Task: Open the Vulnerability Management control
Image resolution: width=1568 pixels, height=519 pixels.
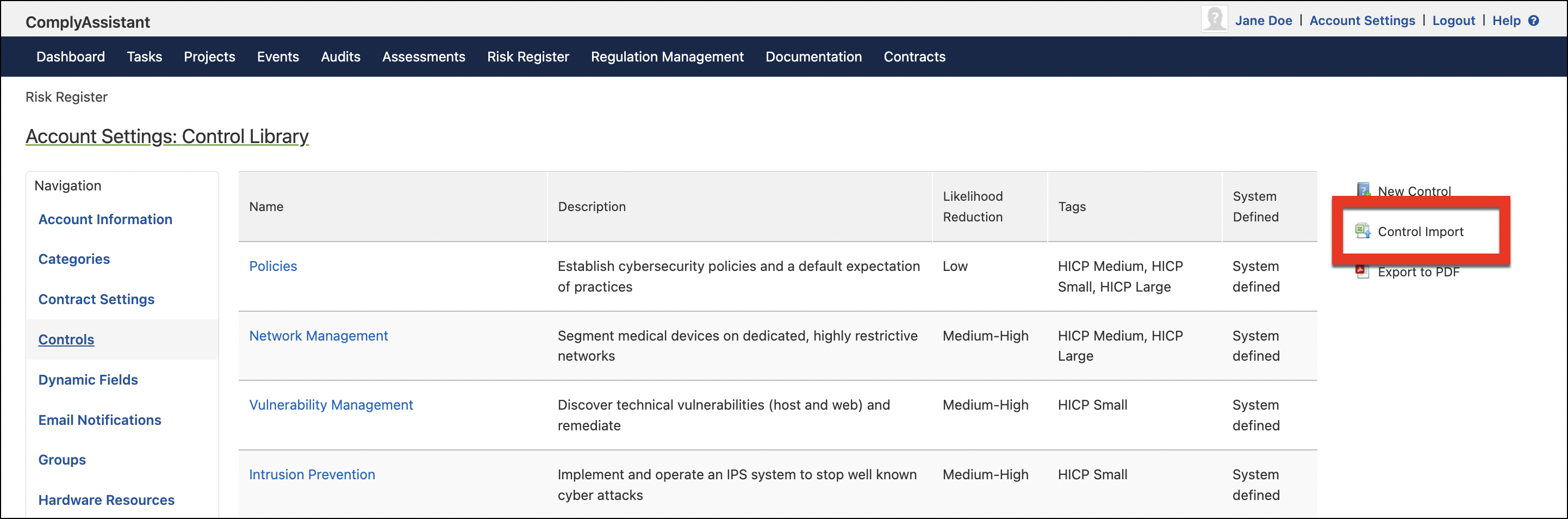Action: (331, 405)
